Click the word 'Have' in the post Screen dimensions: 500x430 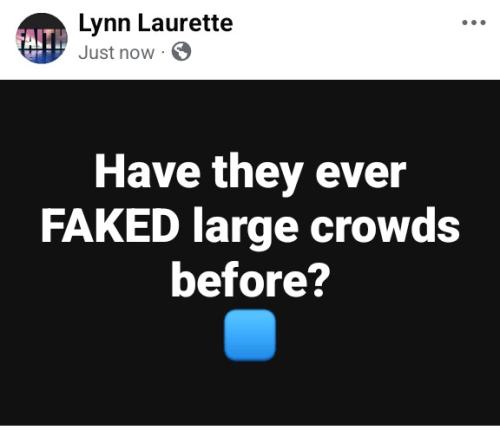147,173
